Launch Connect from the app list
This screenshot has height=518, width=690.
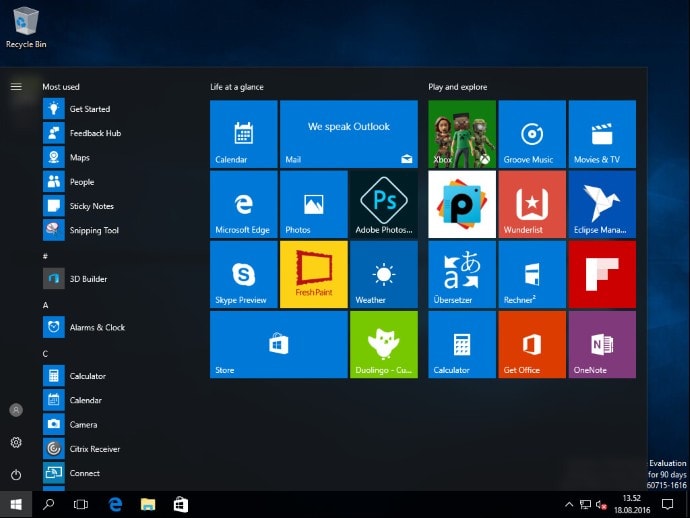point(117,473)
